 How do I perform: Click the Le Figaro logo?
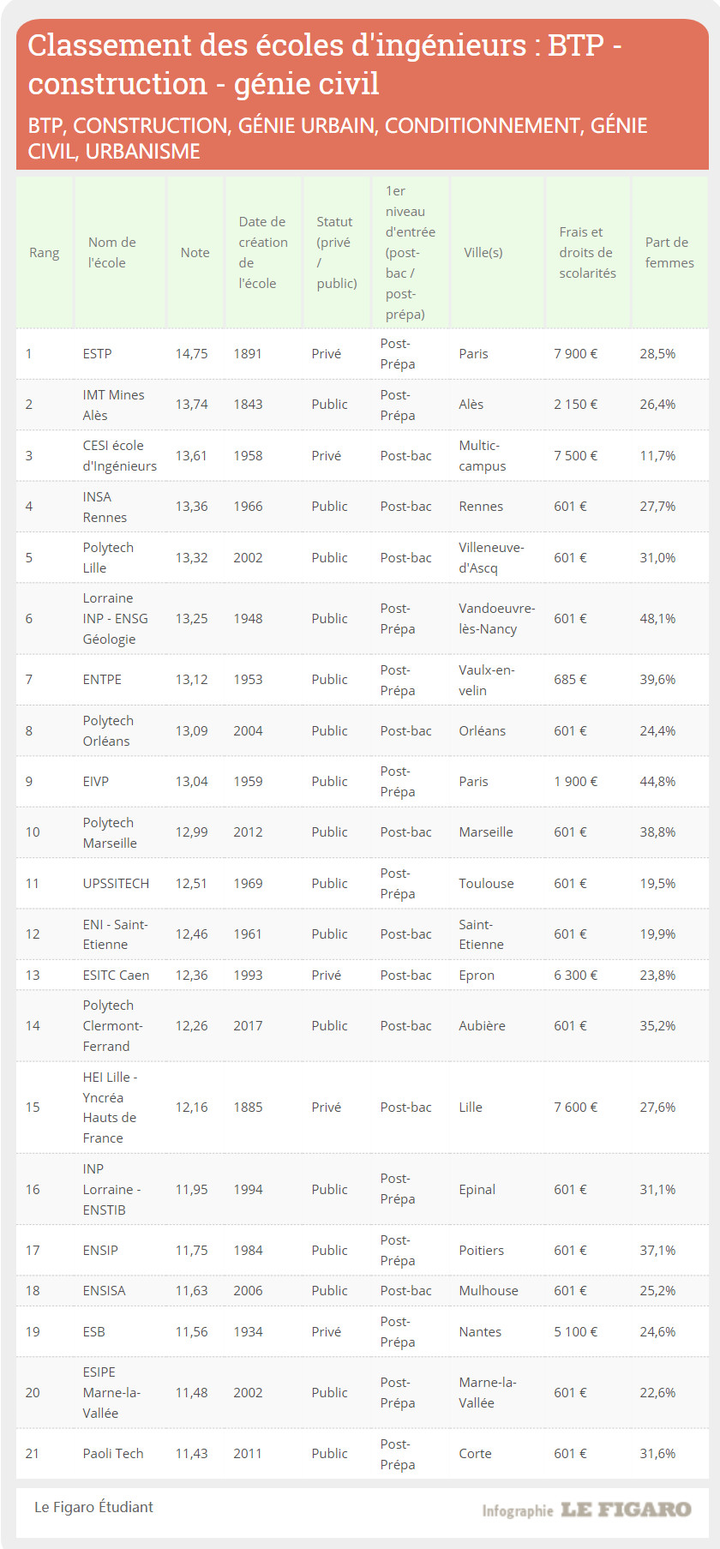click(x=625, y=1509)
